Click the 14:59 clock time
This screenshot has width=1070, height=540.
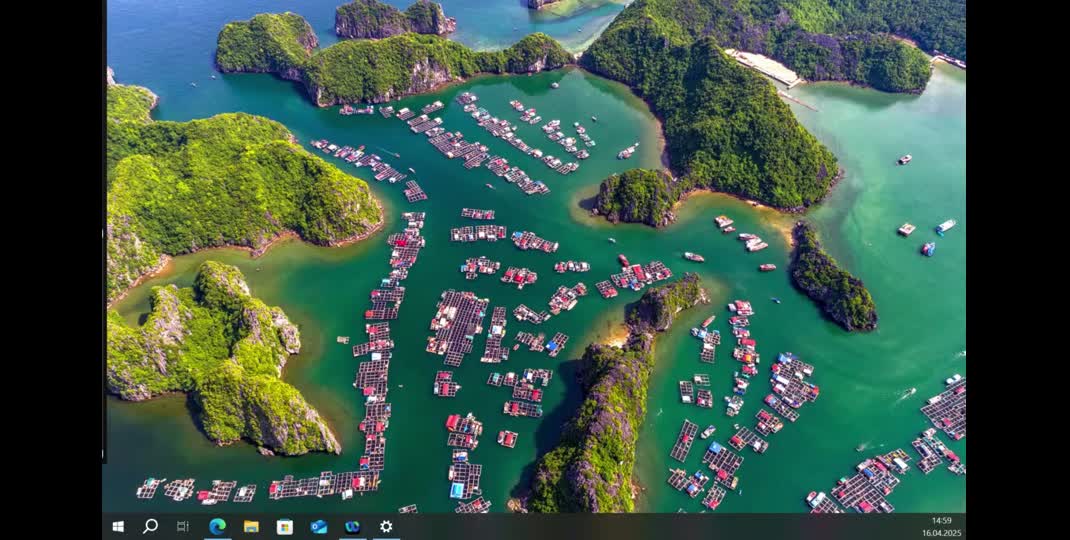click(x=941, y=520)
